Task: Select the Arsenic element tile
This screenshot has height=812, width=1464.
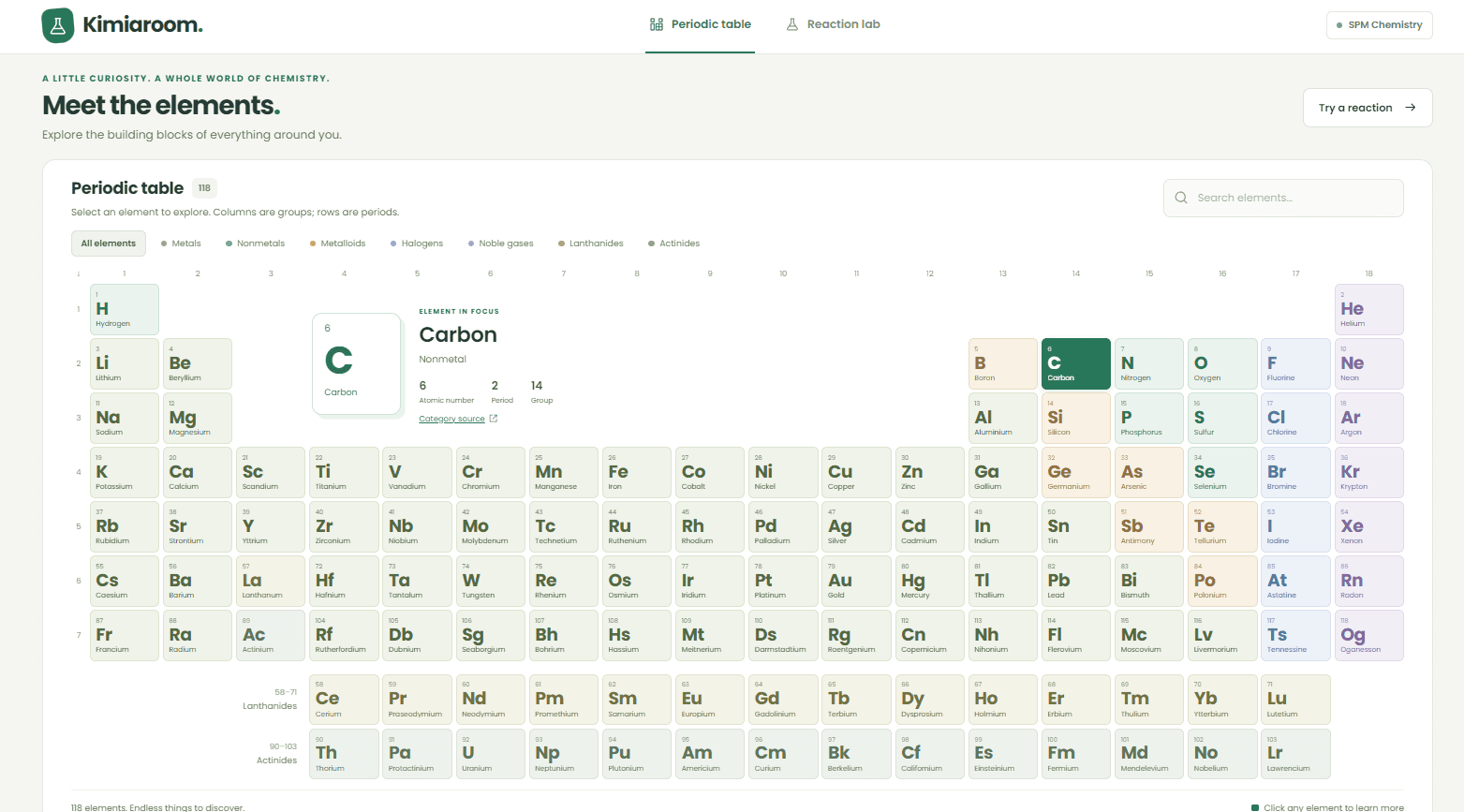Action: pos(1149,472)
